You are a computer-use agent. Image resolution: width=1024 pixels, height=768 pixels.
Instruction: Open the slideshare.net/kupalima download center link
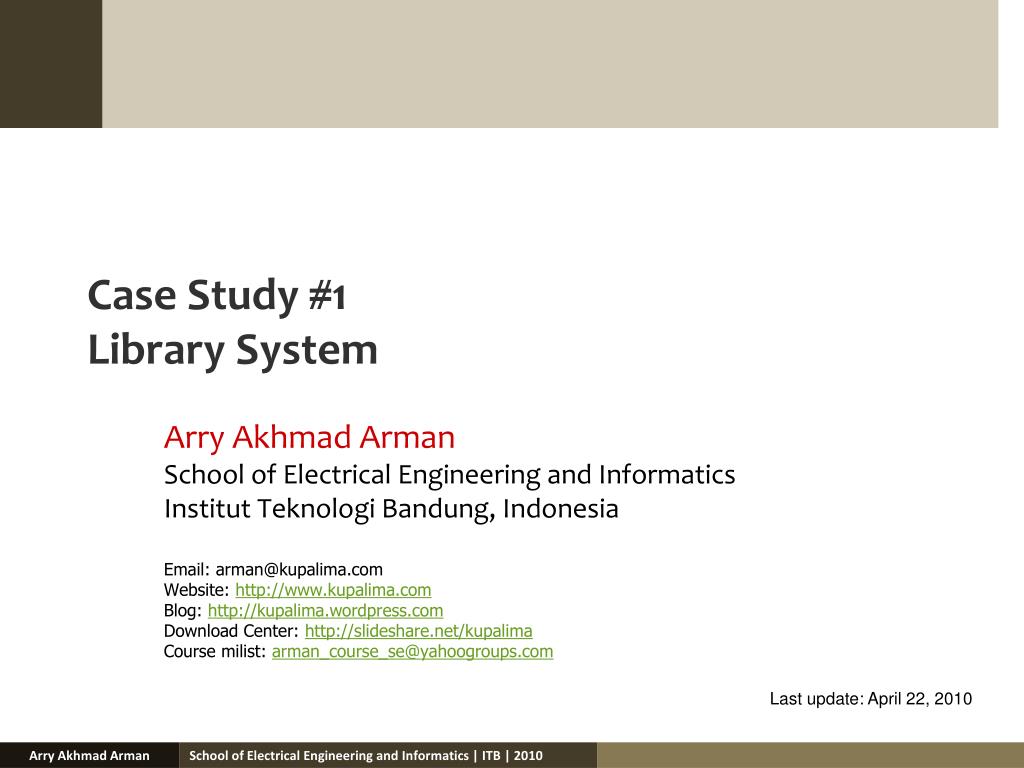pyautogui.click(x=417, y=631)
